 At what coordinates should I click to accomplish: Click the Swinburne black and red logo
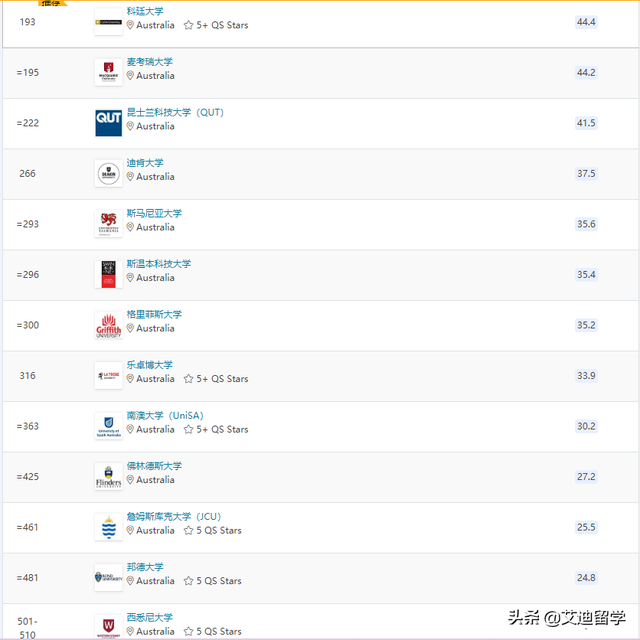109,274
